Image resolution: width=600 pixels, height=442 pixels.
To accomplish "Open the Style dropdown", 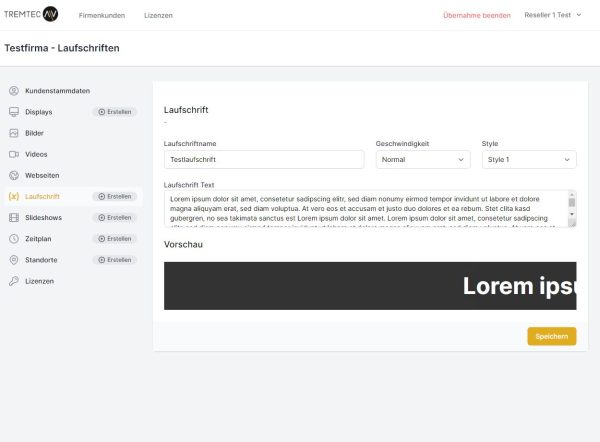I will click(x=528, y=160).
